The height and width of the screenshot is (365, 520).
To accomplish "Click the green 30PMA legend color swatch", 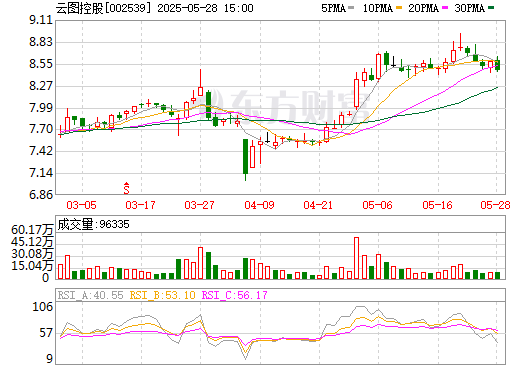I will coord(491,8).
